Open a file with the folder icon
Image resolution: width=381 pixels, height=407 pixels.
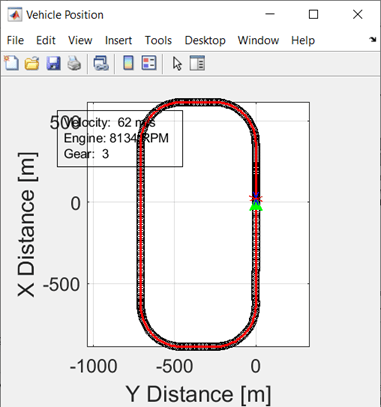click(32, 63)
